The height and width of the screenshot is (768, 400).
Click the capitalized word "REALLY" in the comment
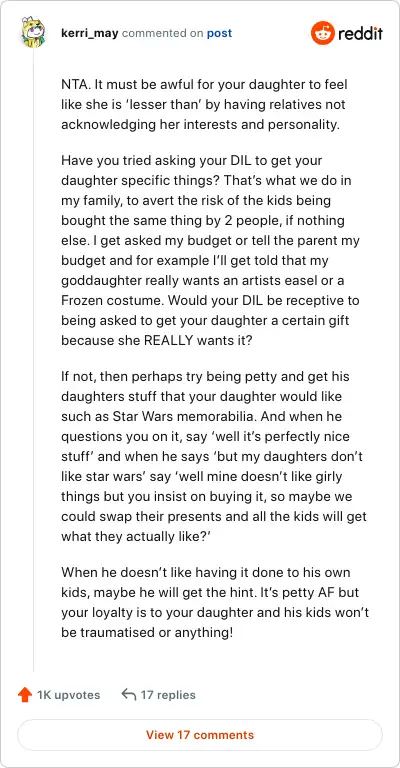click(x=168, y=340)
